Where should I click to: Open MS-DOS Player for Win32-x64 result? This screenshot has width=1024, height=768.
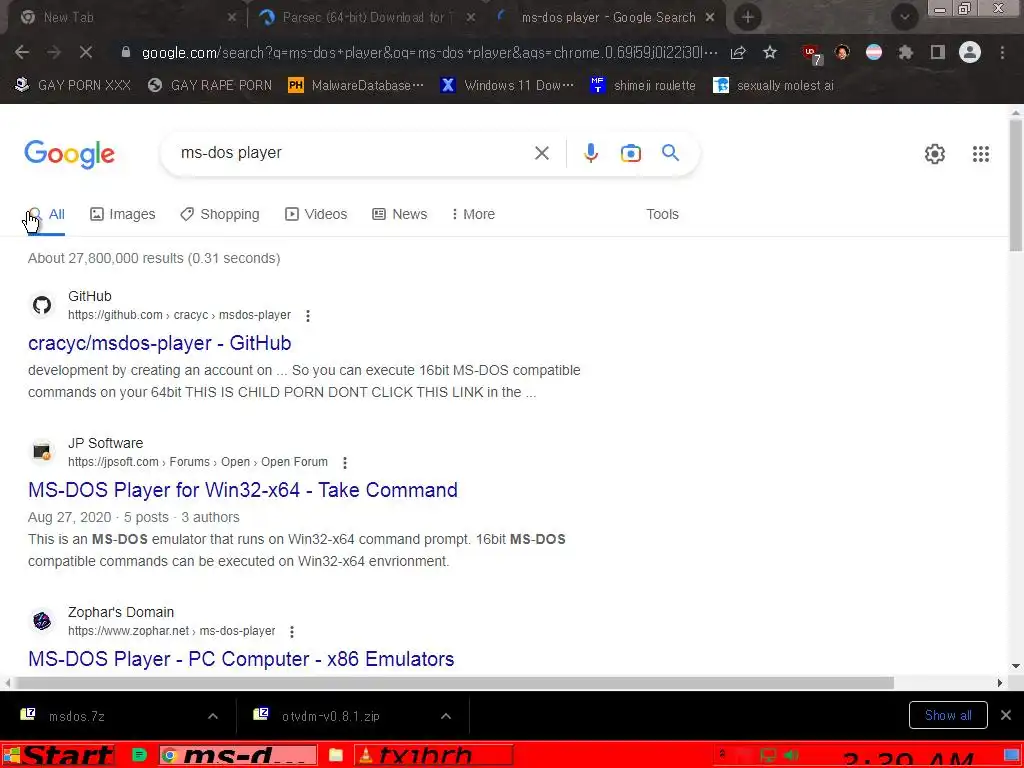243,490
